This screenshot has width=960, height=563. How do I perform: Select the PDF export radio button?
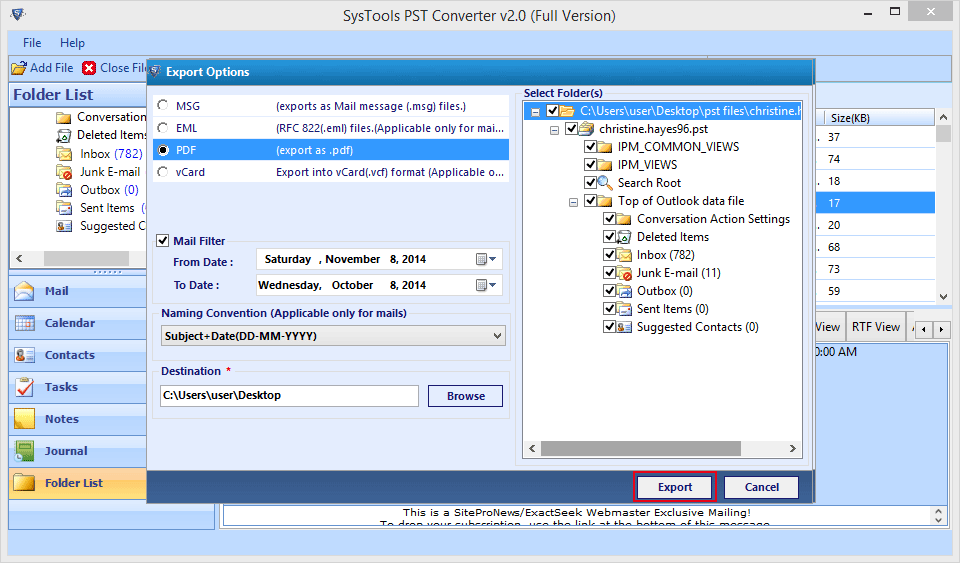click(163, 150)
